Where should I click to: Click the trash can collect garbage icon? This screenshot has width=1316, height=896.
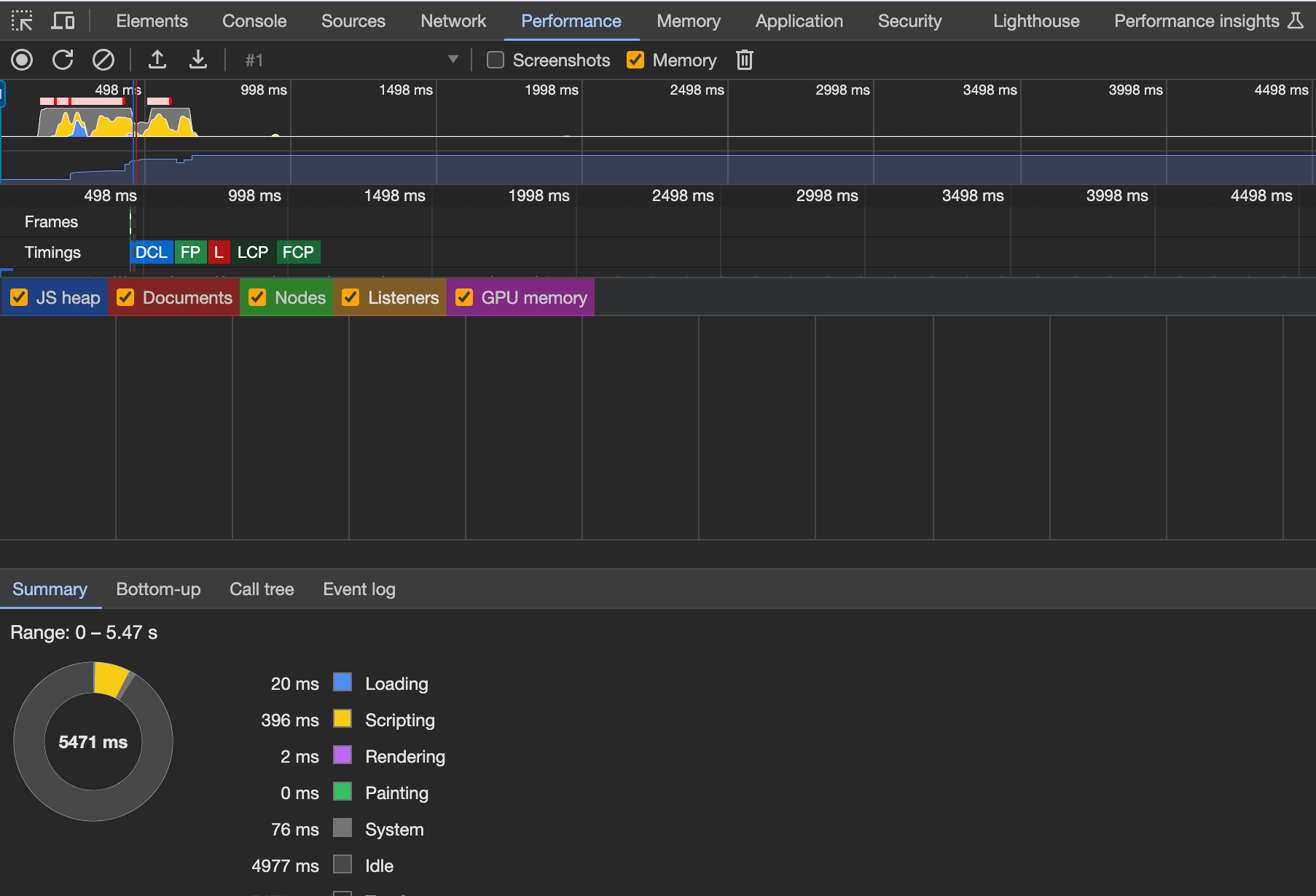pyautogui.click(x=744, y=60)
